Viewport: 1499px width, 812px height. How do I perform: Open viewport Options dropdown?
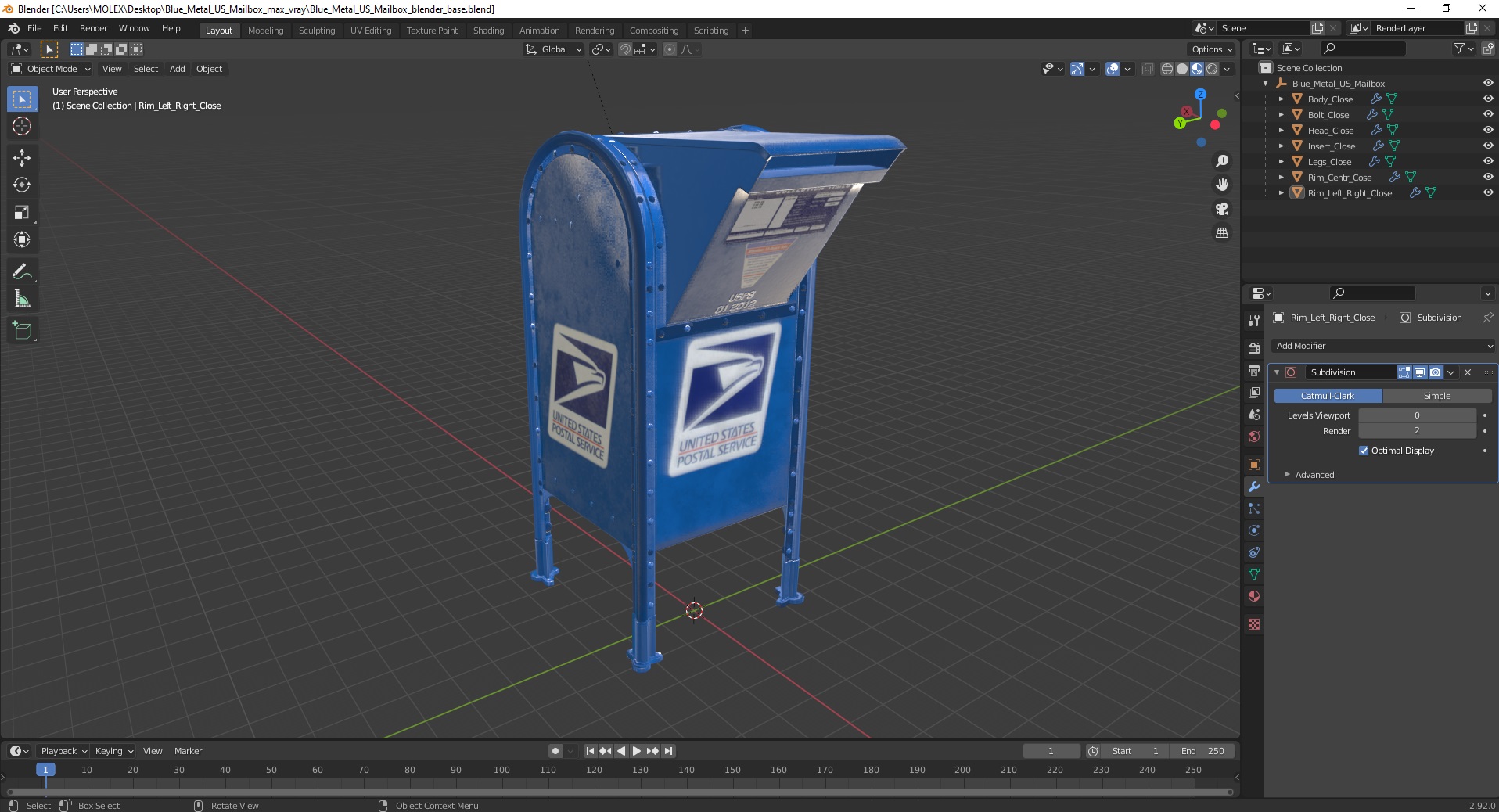(x=1212, y=49)
